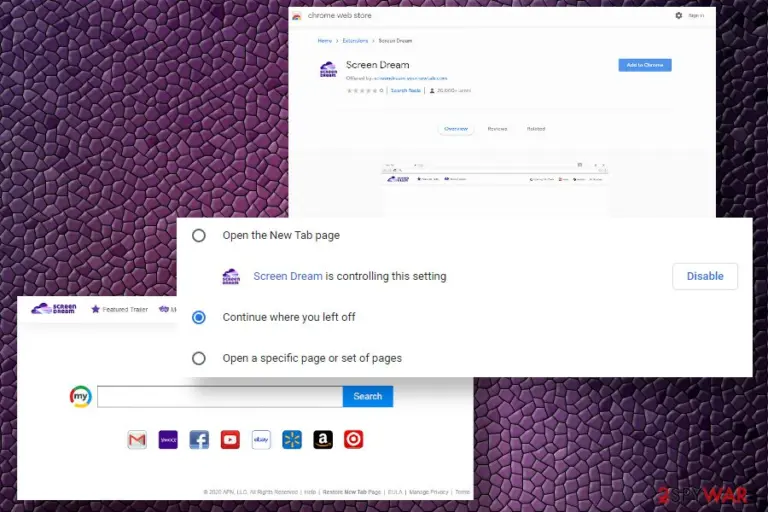Open the Target shortcut icon
This screenshot has height=512, width=768.
[x=354, y=439]
